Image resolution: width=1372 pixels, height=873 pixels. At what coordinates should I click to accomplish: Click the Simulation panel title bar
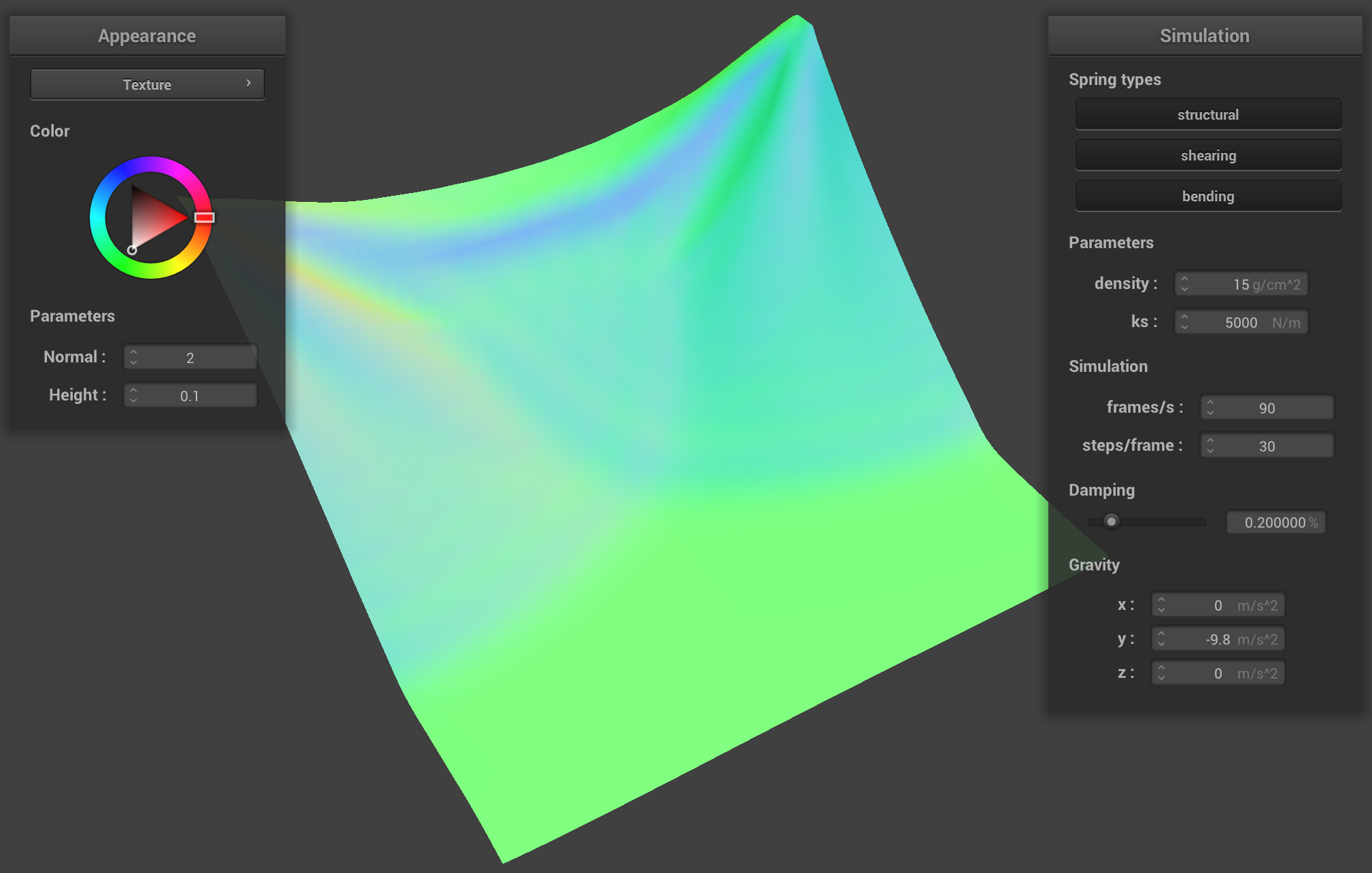coord(1205,35)
